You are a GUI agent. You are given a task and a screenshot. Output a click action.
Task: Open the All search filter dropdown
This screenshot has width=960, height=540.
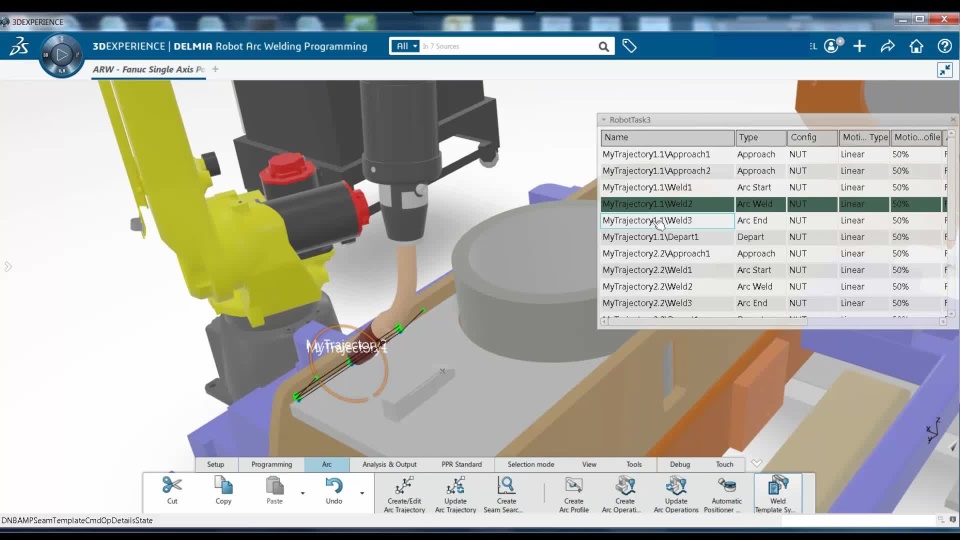(x=406, y=46)
